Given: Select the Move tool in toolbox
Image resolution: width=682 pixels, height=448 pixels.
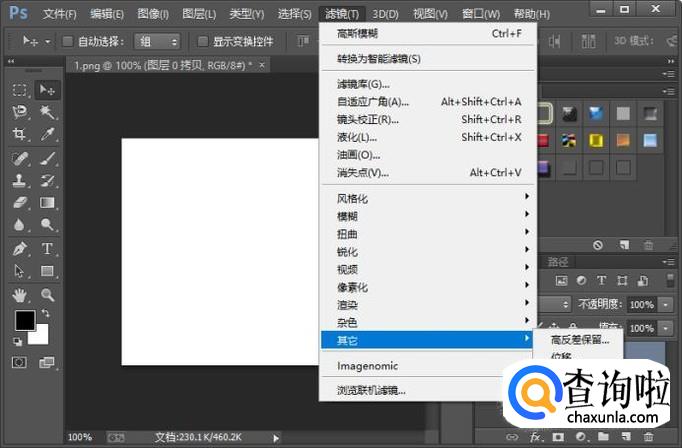Looking at the screenshot, I should click(47, 90).
